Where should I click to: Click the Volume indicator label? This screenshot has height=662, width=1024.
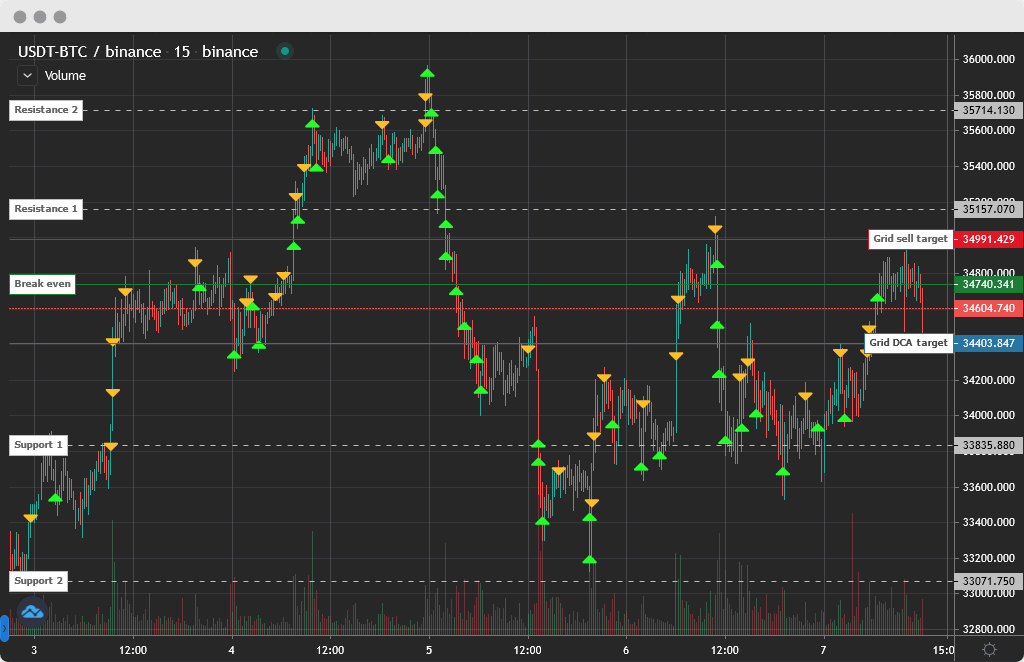[x=65, y=76]
